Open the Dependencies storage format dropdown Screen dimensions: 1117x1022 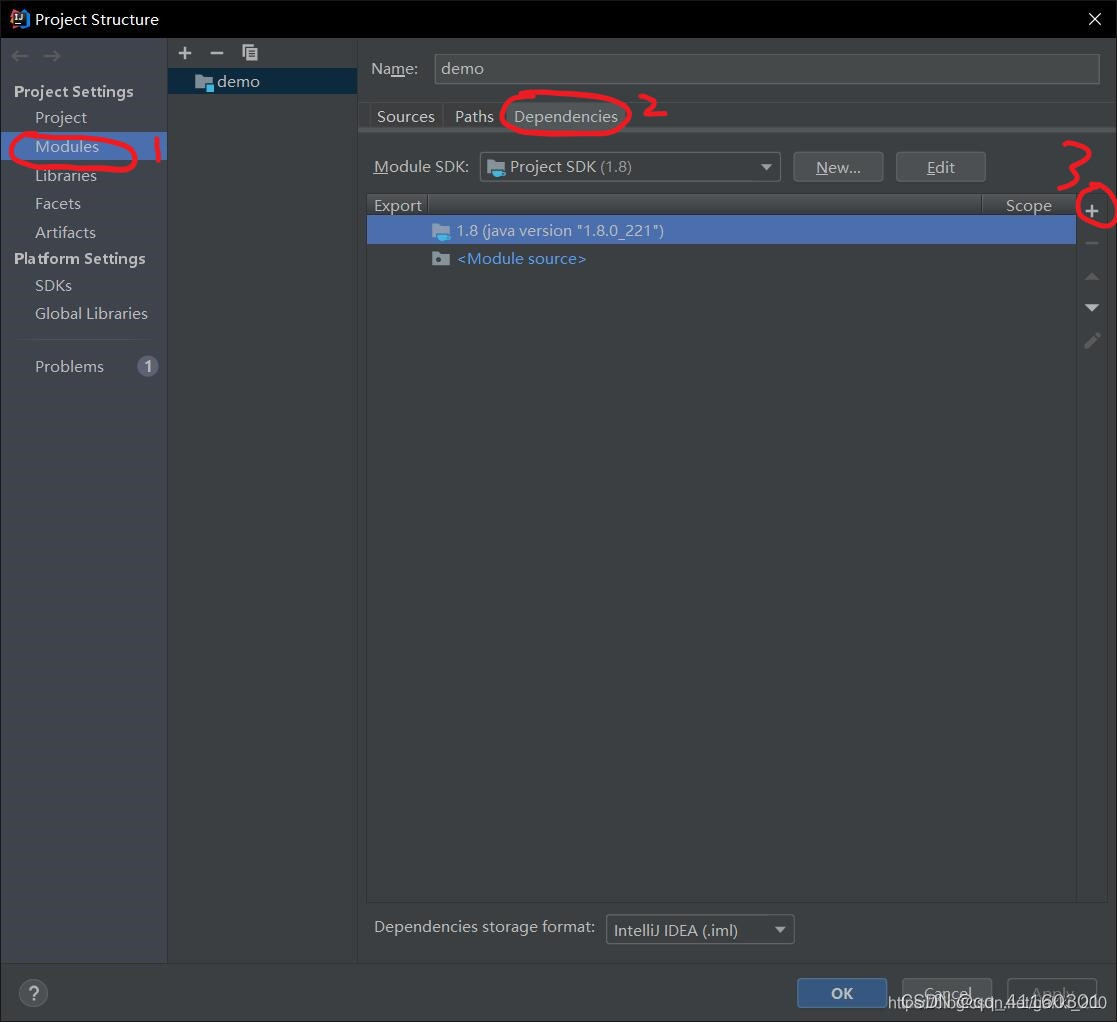pos(699,929)
